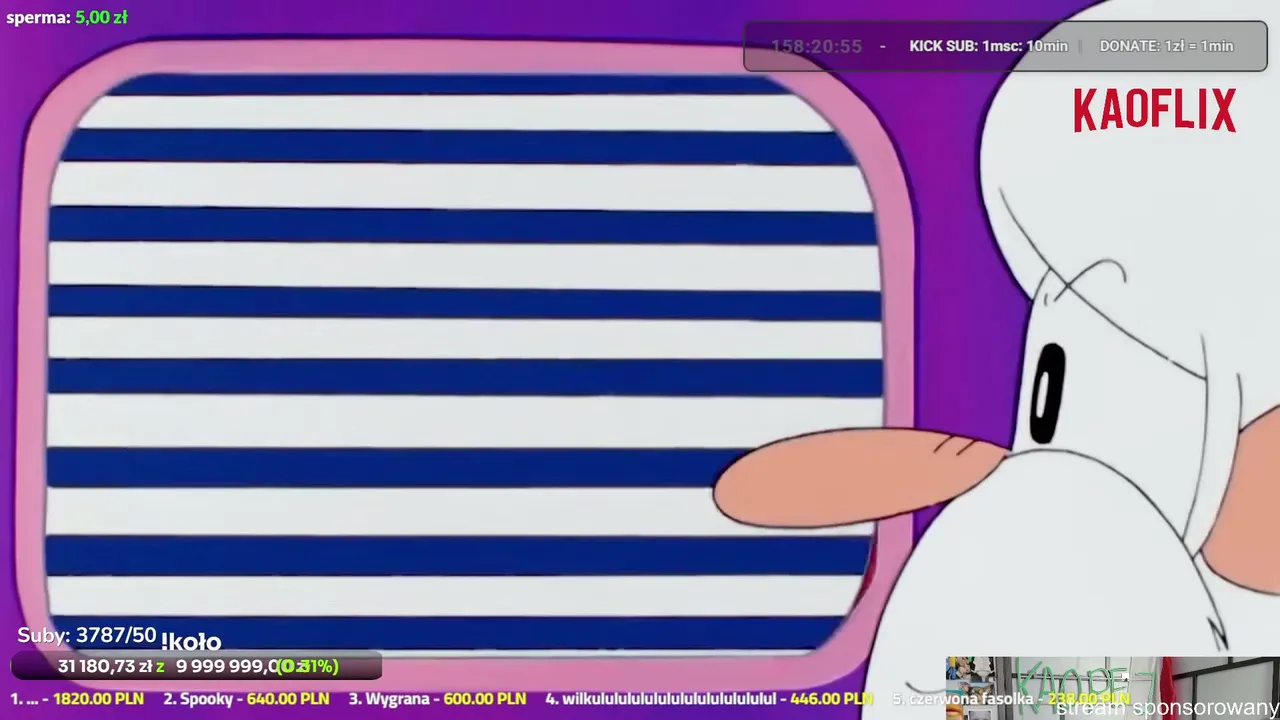Click top donor entry '1. ... - 1820.00 PLN'

click(x=77, y=699)
